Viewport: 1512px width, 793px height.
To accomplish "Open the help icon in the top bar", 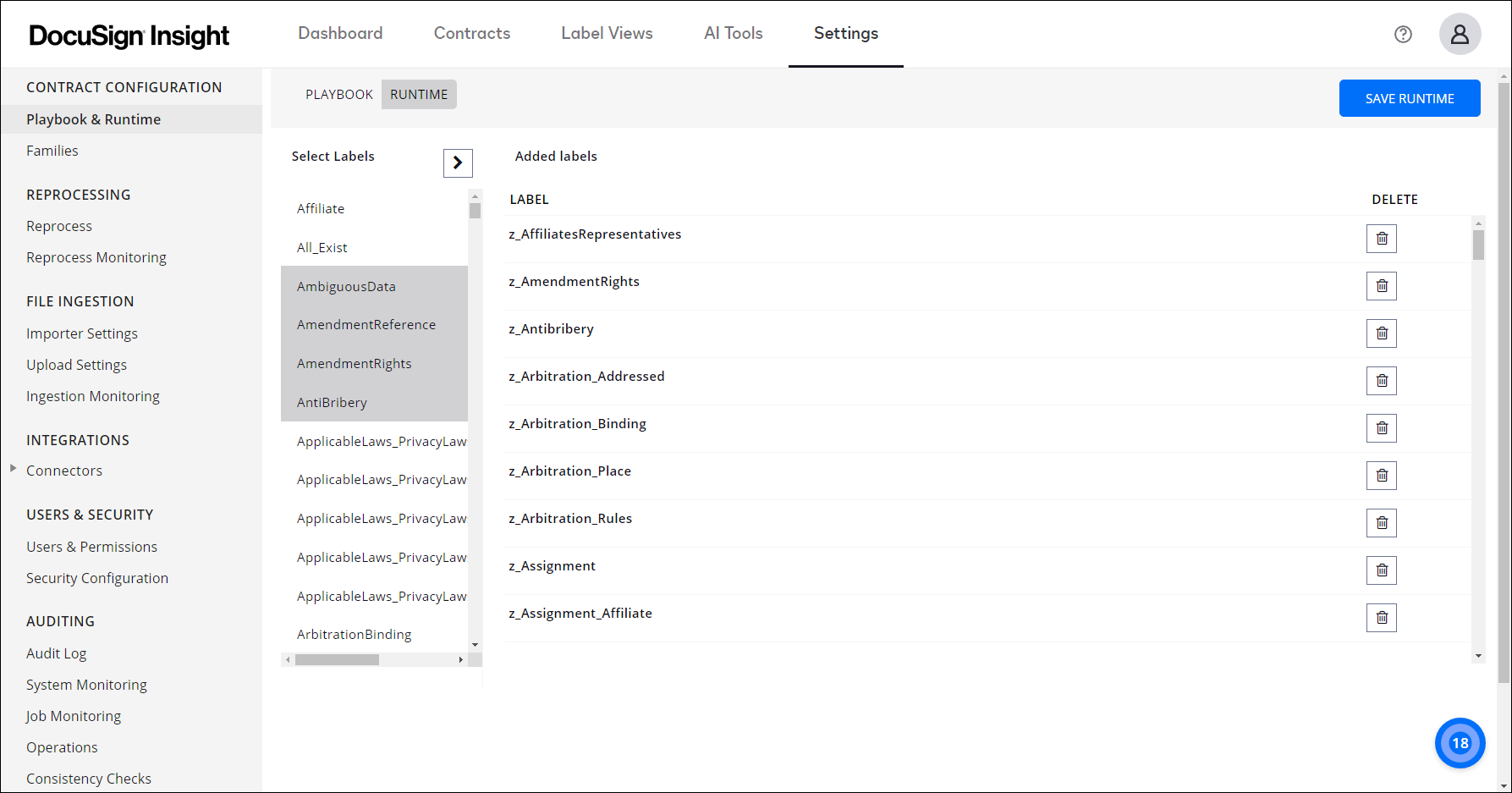I will [1403, 34].
